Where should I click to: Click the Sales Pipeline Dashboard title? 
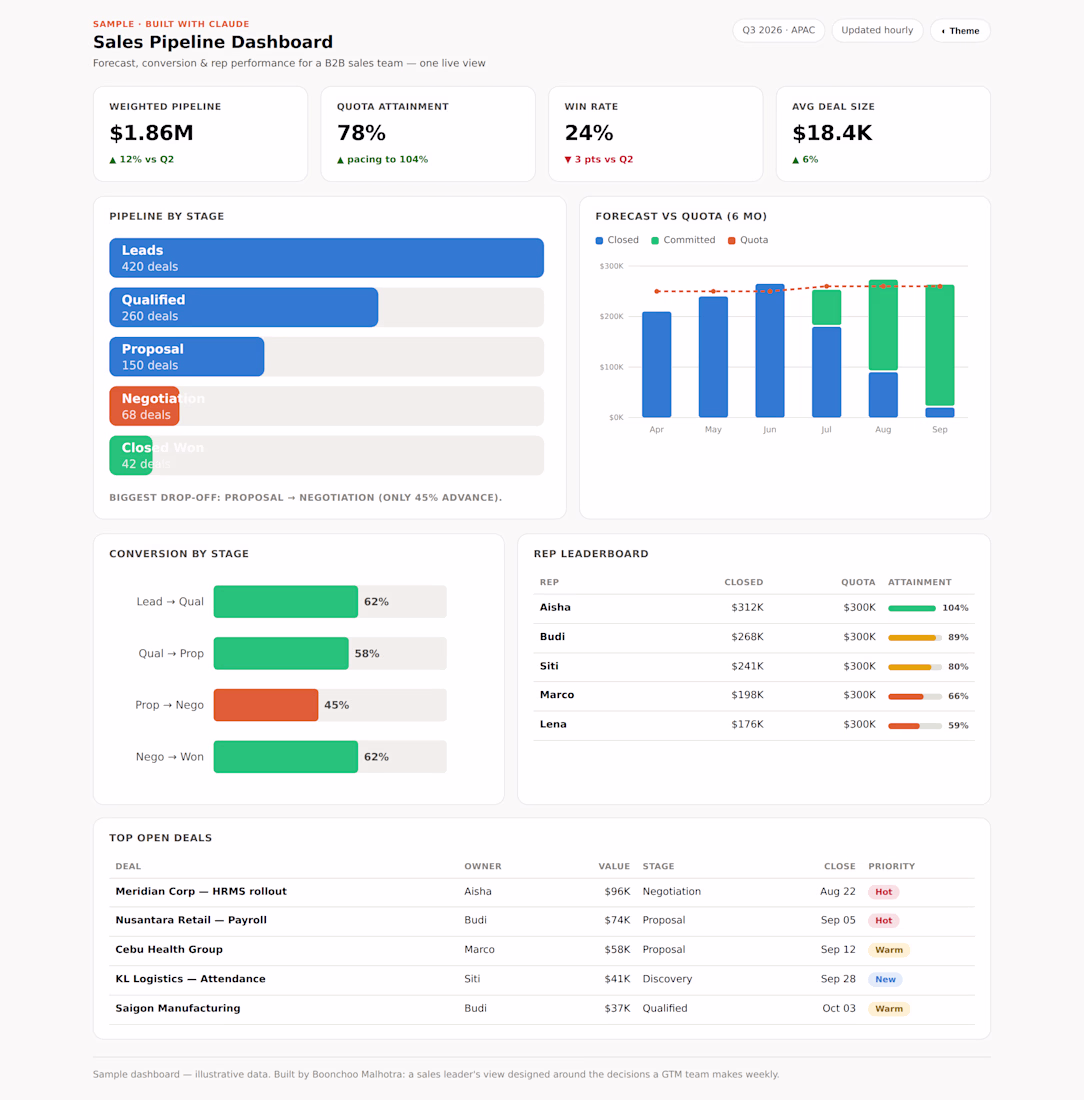pos(213,42)
